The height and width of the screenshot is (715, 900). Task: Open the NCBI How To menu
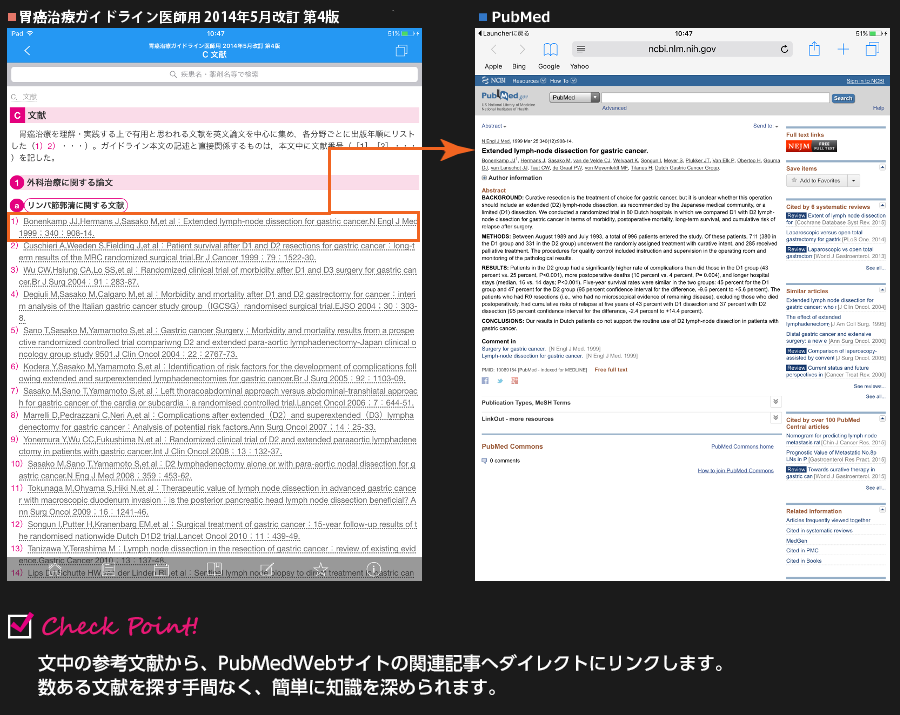click(x=563, y=81)
